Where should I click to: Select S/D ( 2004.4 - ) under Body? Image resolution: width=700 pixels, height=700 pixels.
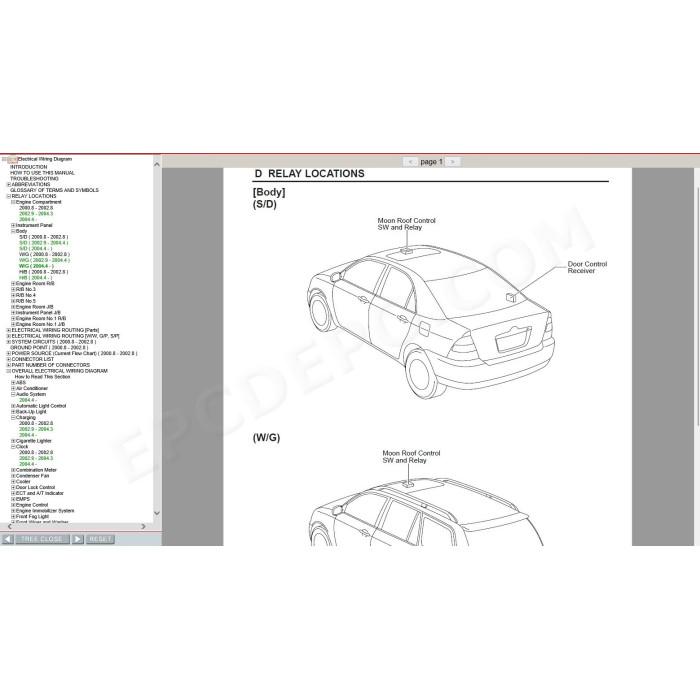(36, 249)
